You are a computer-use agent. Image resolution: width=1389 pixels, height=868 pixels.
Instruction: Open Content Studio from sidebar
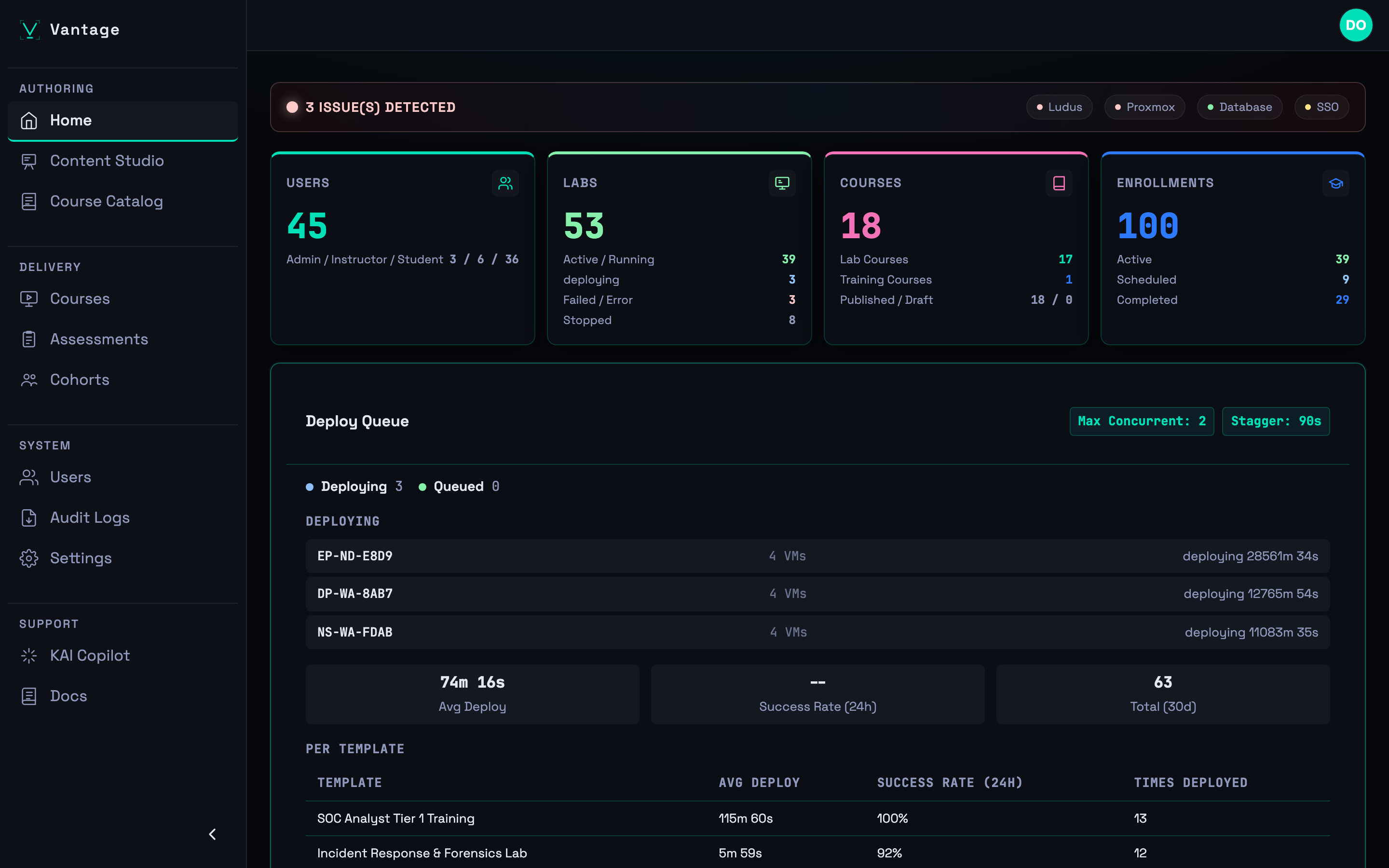123,162
